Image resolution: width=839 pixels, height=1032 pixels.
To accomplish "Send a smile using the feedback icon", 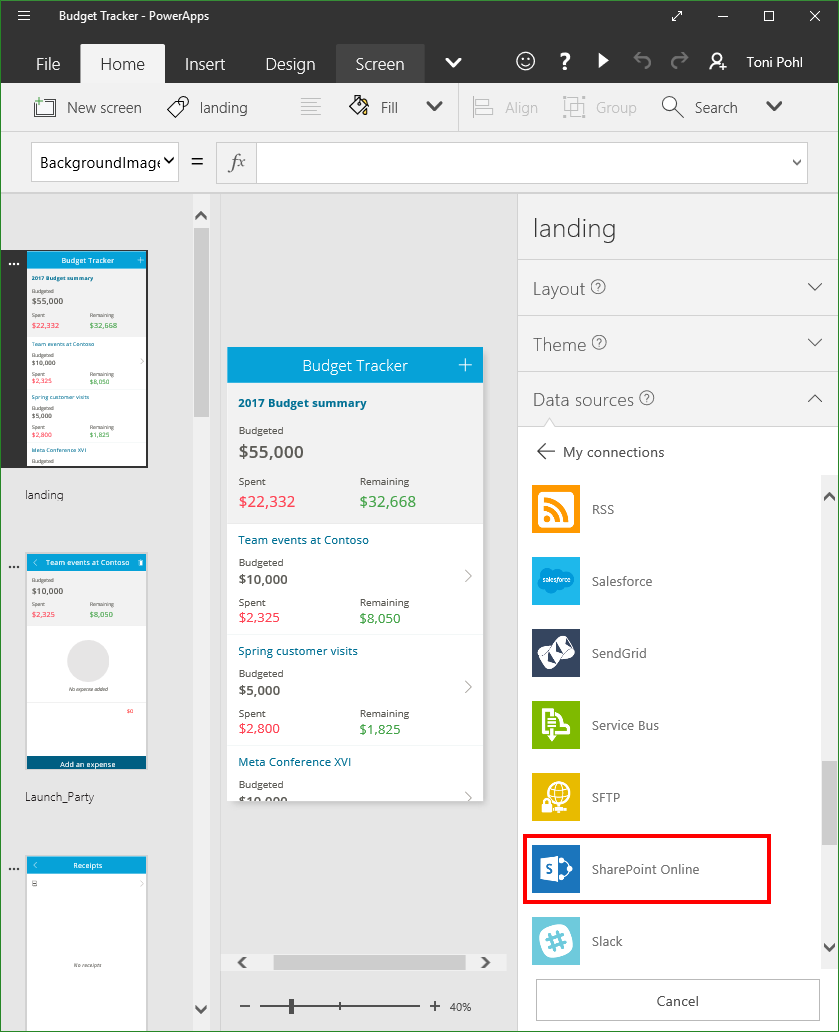I will pos(526,61).
